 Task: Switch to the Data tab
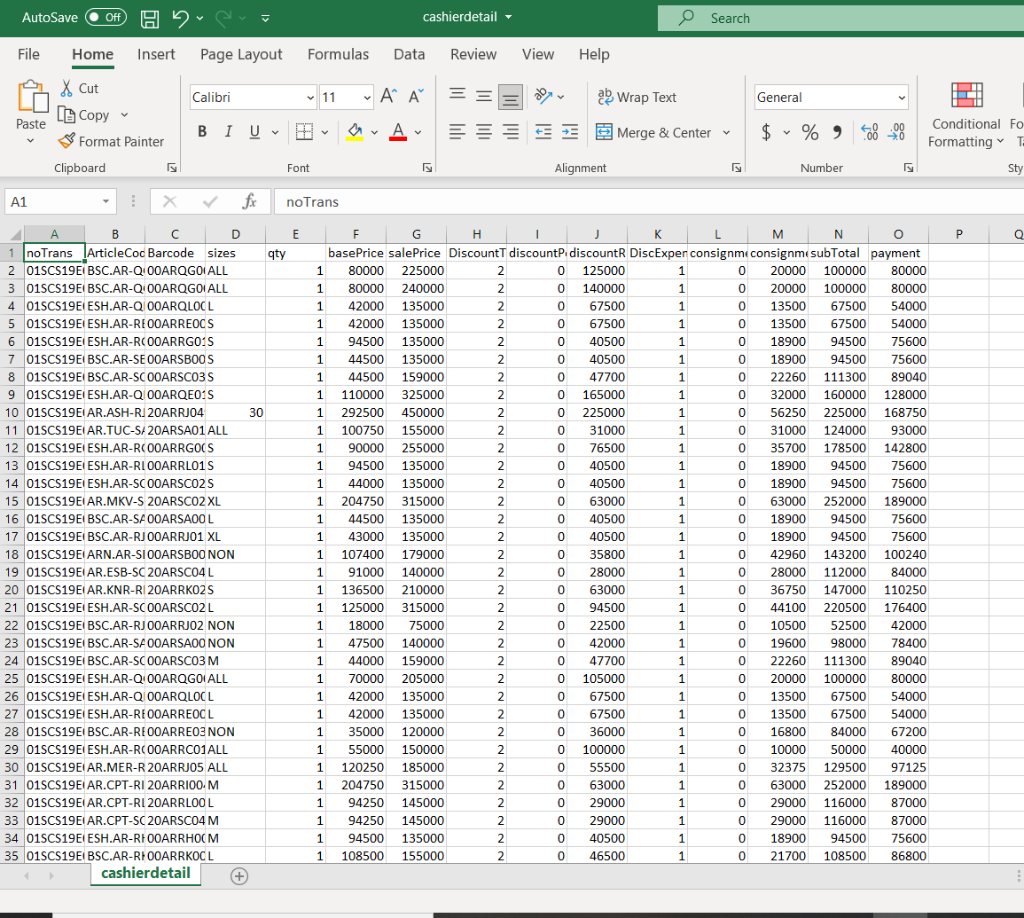point(409,55)
